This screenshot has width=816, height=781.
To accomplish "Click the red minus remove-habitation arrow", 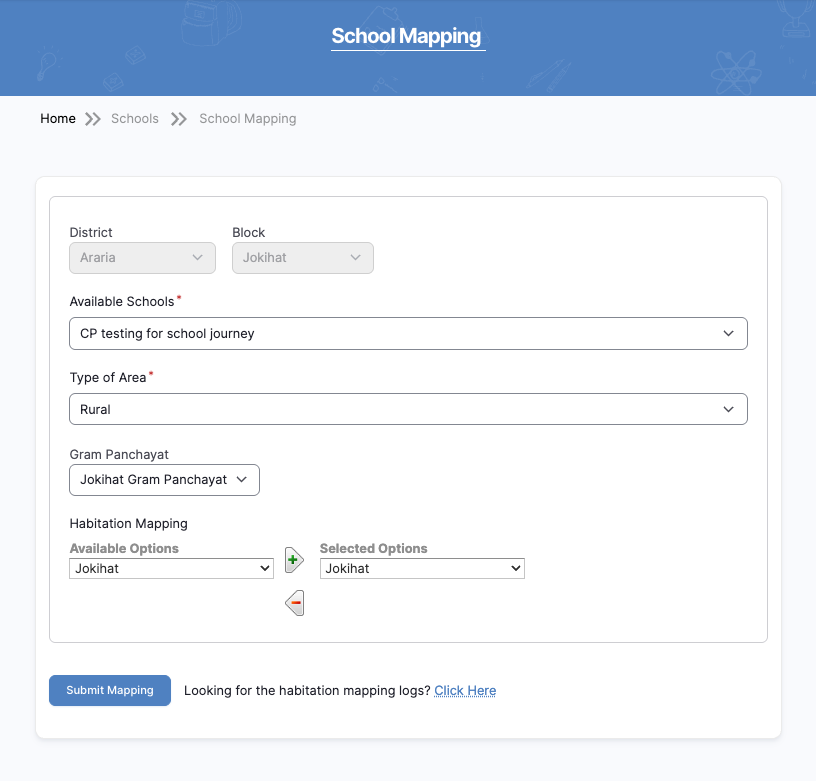I will (x=294, y=603).
